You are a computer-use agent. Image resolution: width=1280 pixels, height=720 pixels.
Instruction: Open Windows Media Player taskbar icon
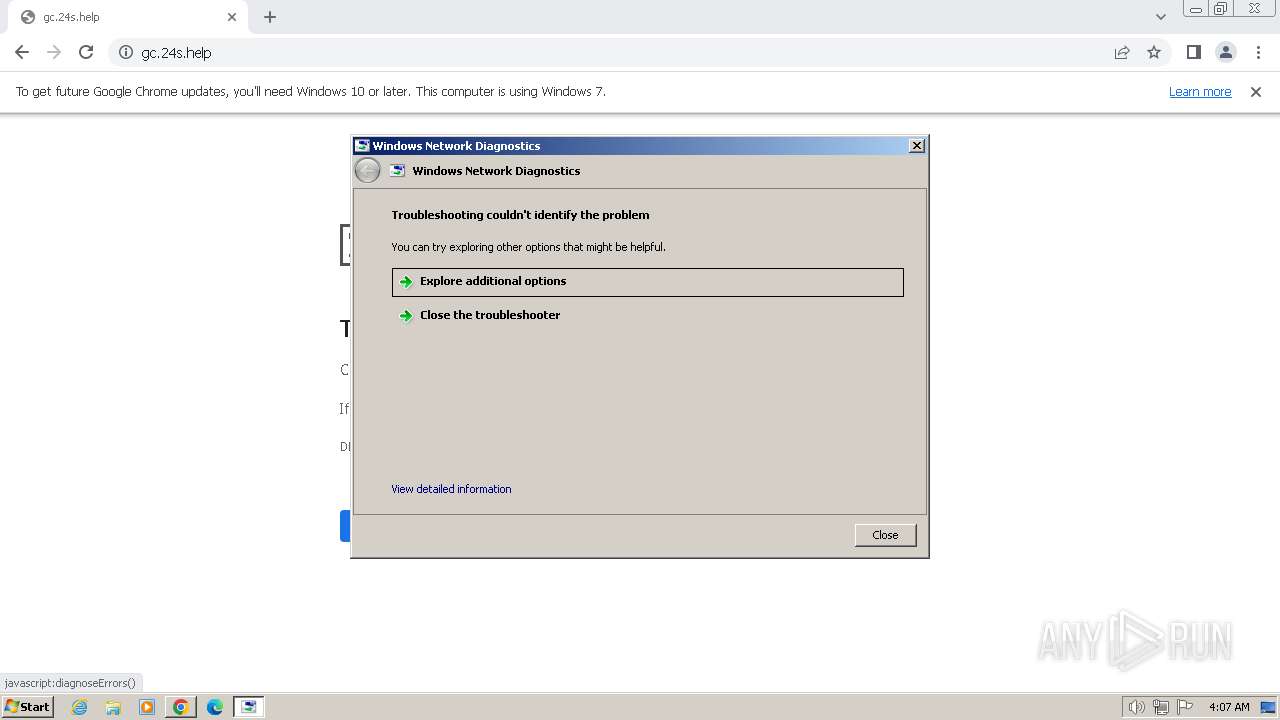[x=147, y=707]
